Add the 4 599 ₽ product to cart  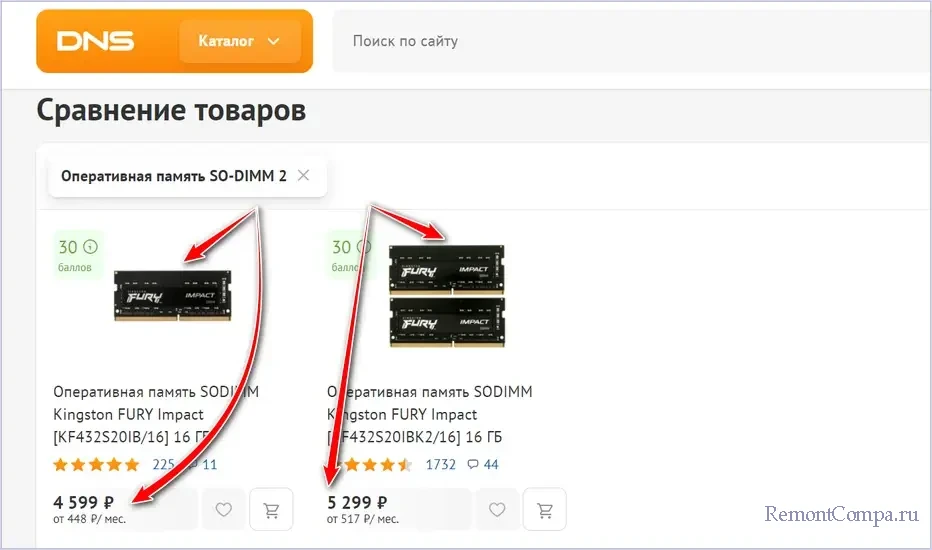coord(272,510)
